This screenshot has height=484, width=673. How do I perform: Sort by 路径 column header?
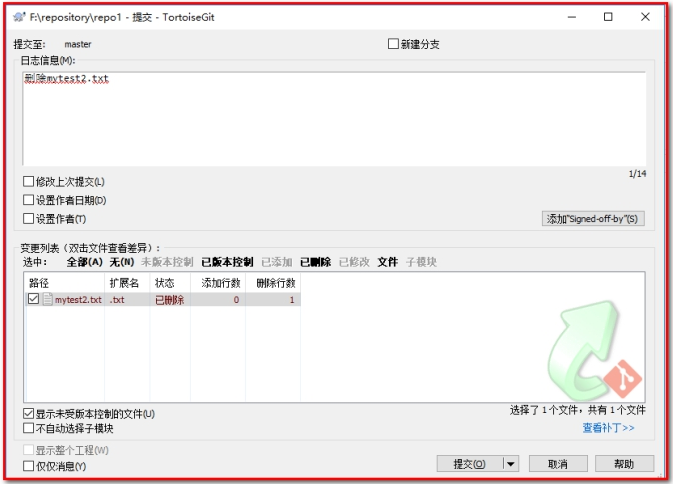(65, 283)
